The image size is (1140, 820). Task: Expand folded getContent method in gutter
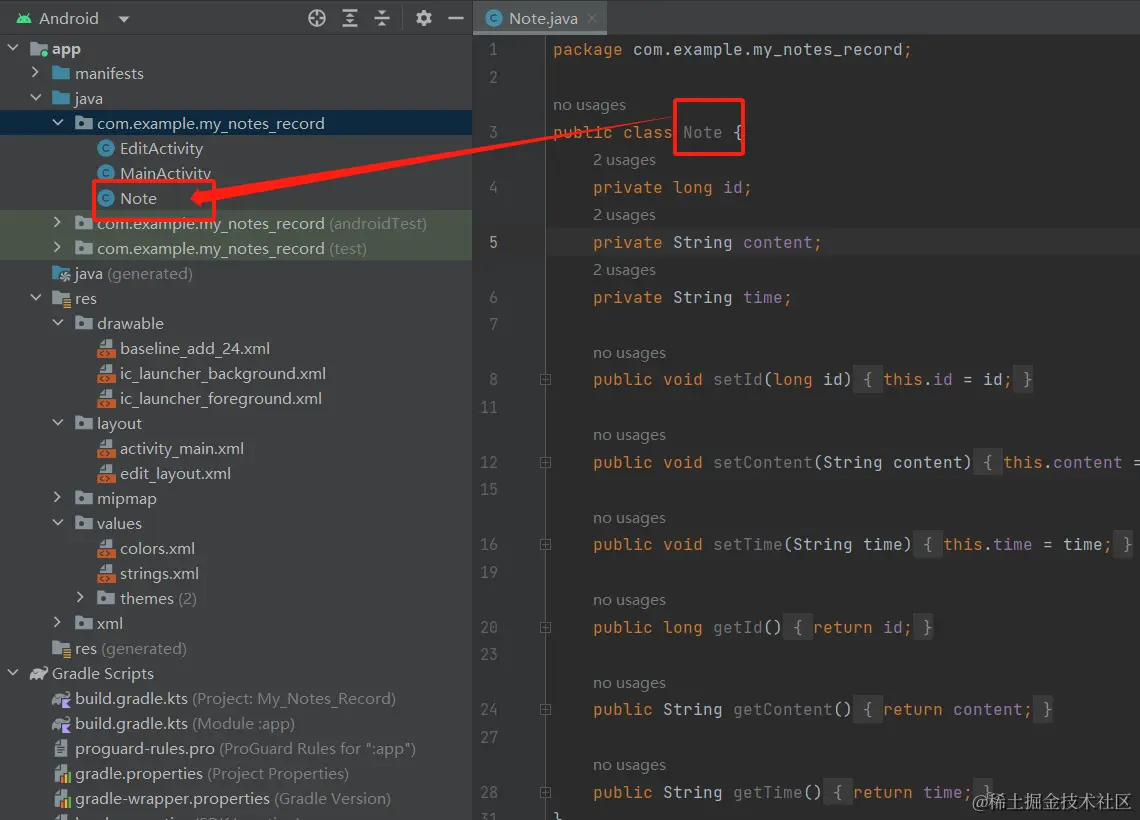tap(545, 710)
